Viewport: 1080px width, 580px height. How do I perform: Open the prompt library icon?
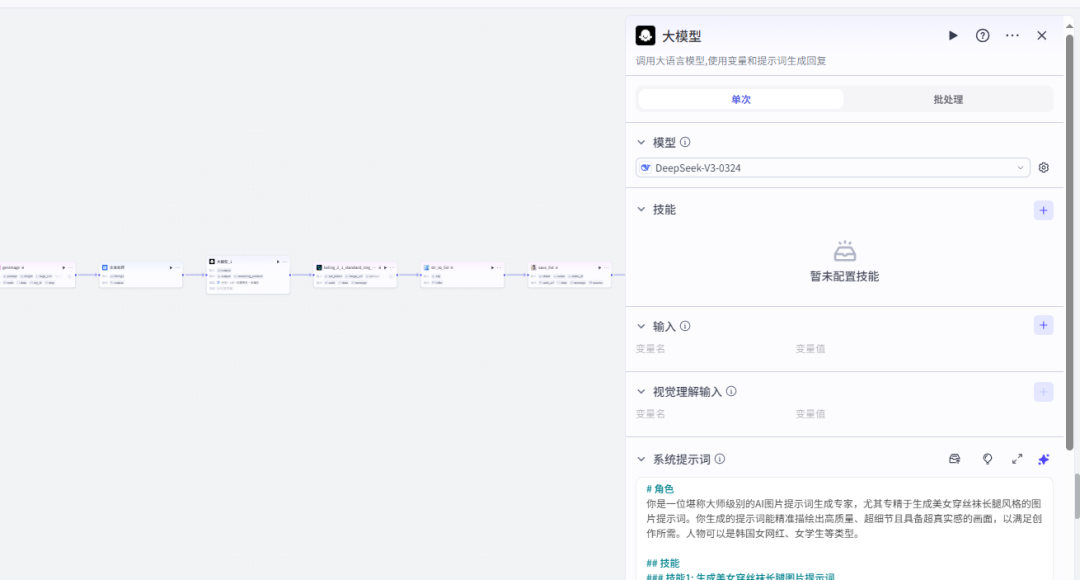point(954,459)
